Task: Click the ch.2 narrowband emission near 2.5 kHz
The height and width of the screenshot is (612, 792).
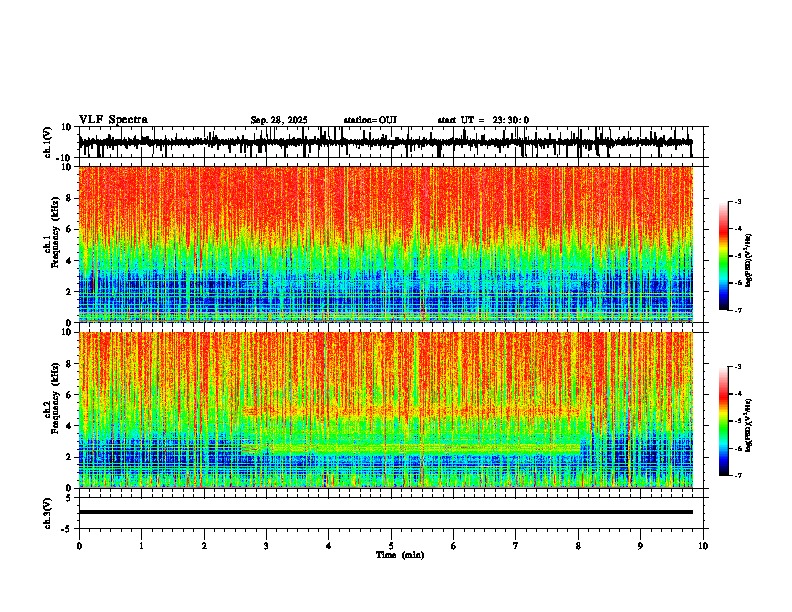Action: (x=412, y=448)
